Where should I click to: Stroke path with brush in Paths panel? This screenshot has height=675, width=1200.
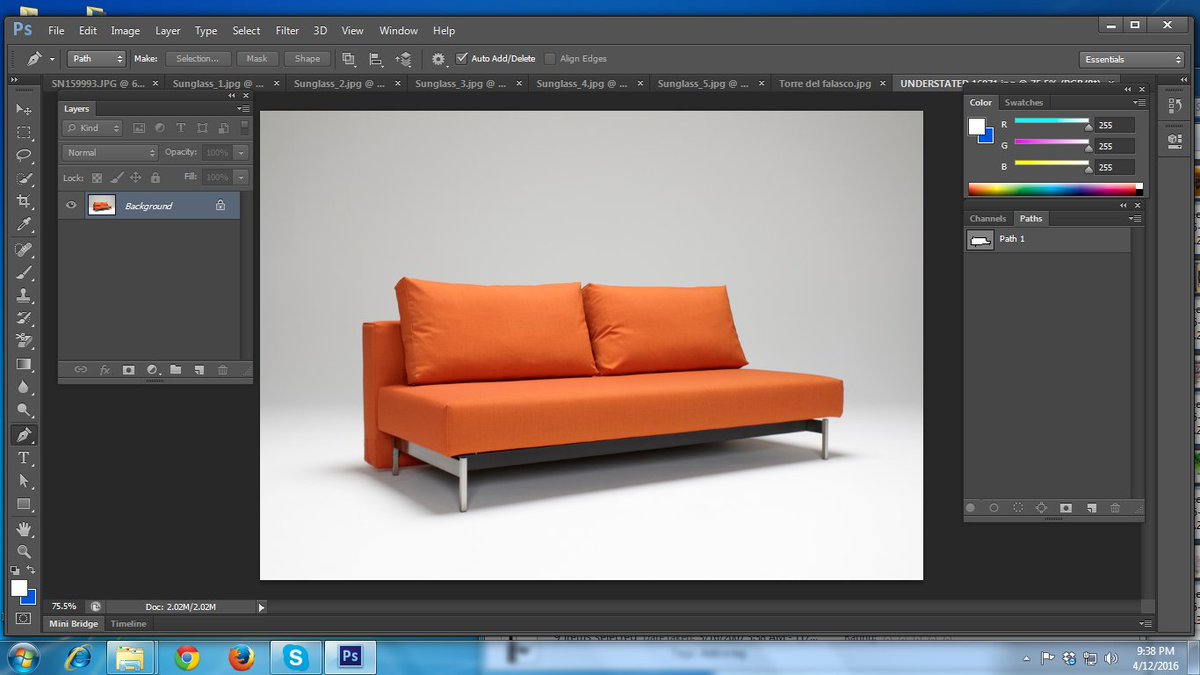coord(994,508)
